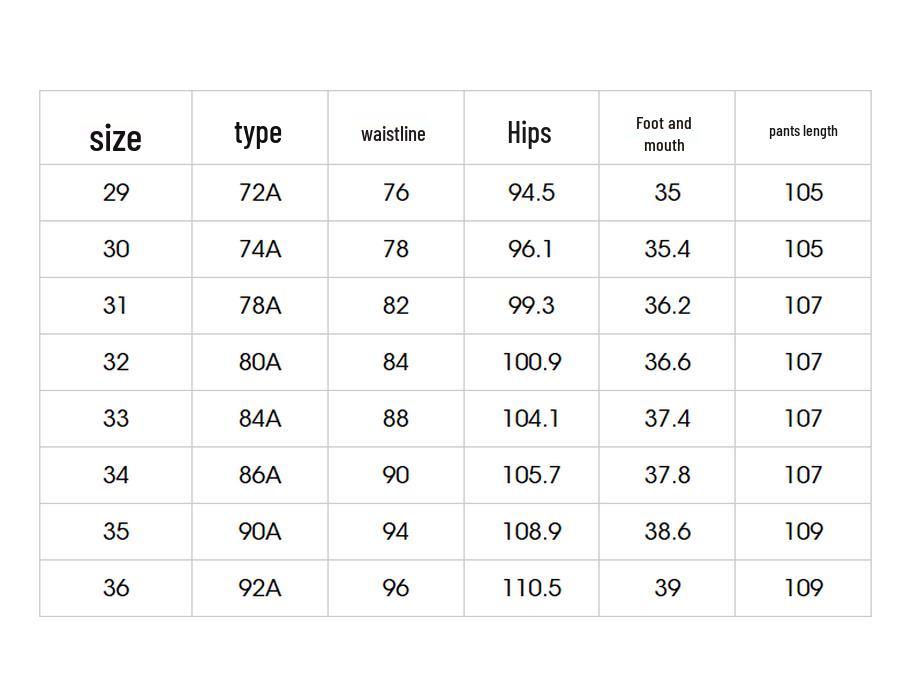Click the 74A type cell

pyautogui.click(x=260, y=249)
